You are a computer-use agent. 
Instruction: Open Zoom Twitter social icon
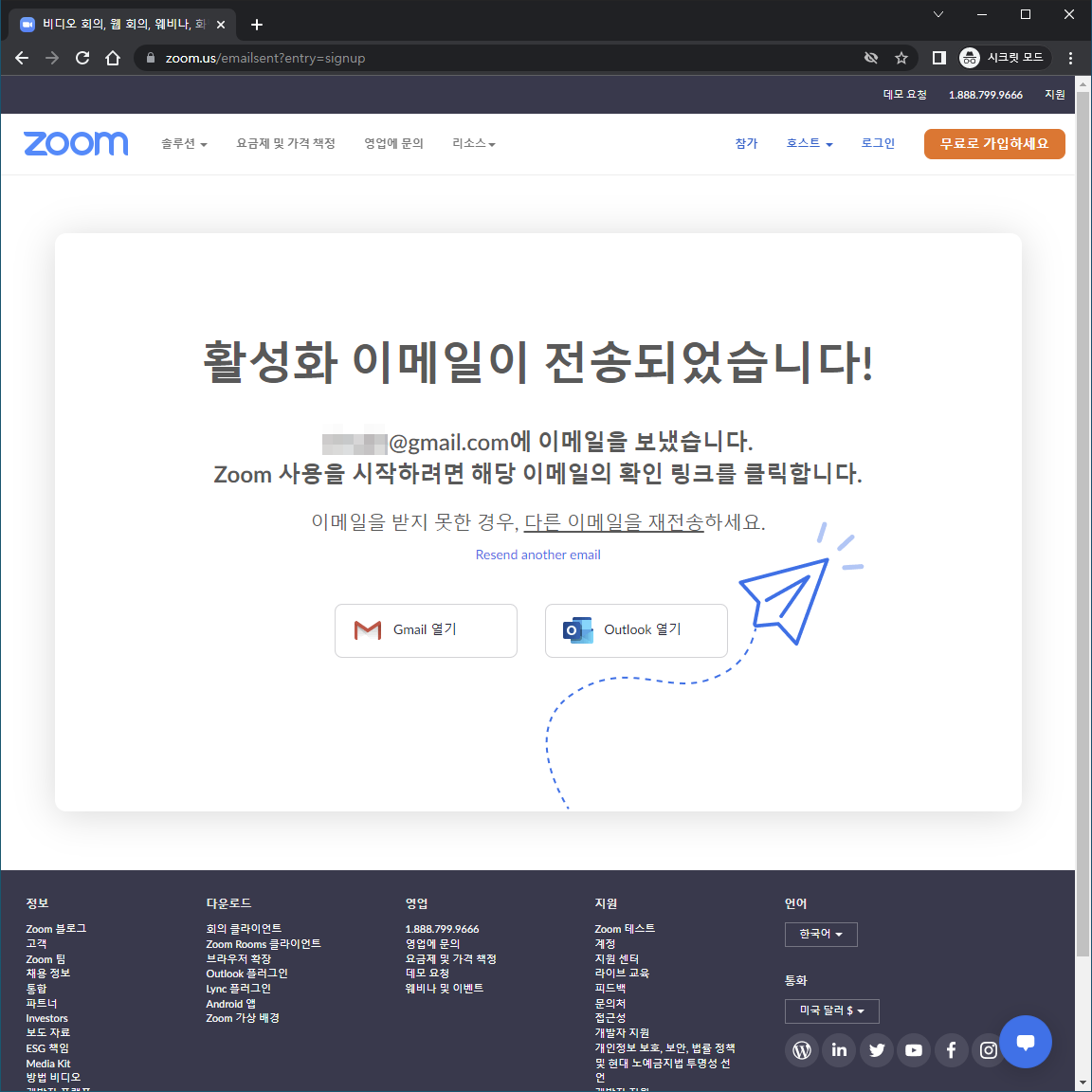(877, 1049)
